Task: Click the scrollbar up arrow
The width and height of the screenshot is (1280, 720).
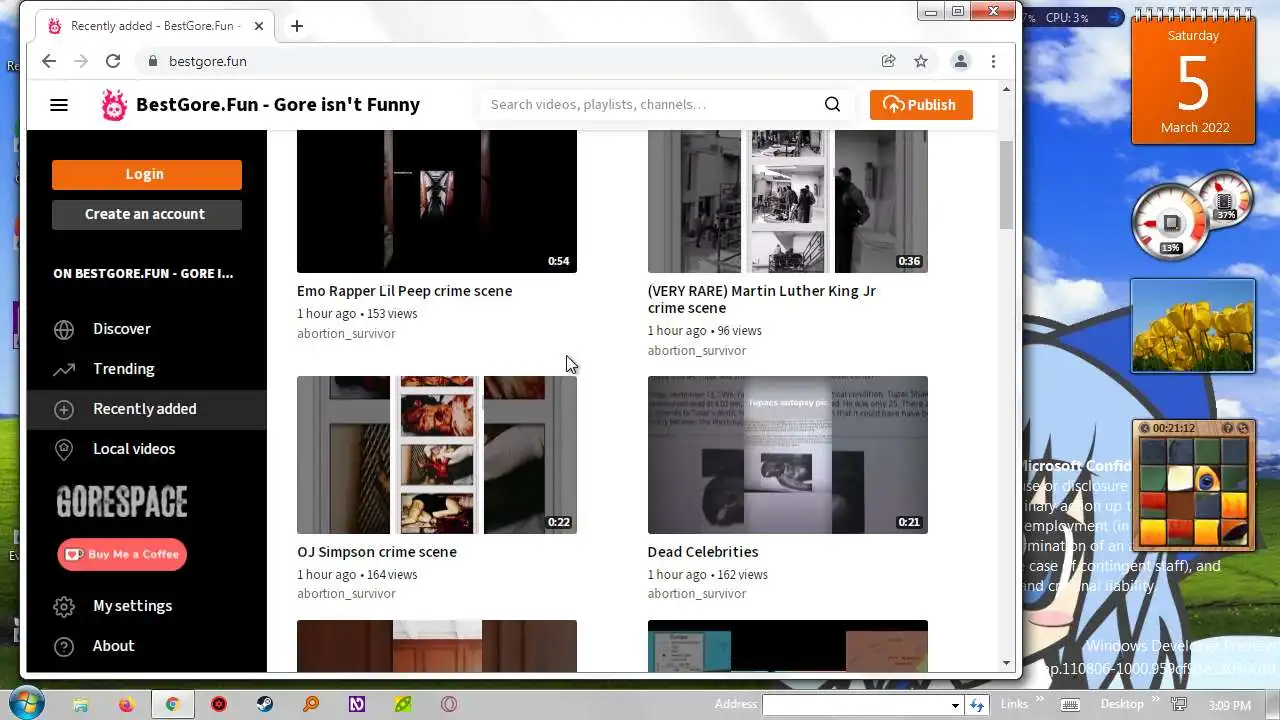Action: tap(1006, 89)
